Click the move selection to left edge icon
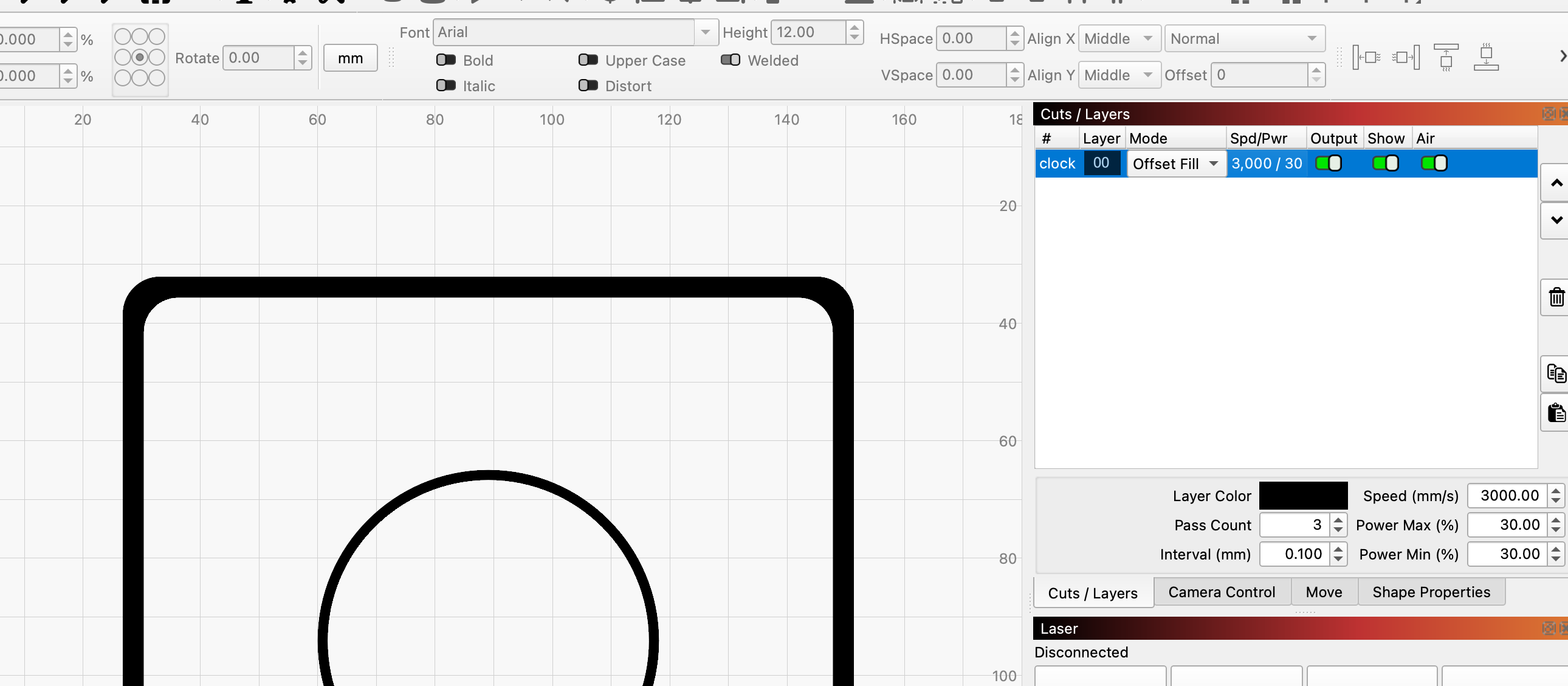The width and height of the screenshot is (1568, 686). click(x=1366, y=57)
